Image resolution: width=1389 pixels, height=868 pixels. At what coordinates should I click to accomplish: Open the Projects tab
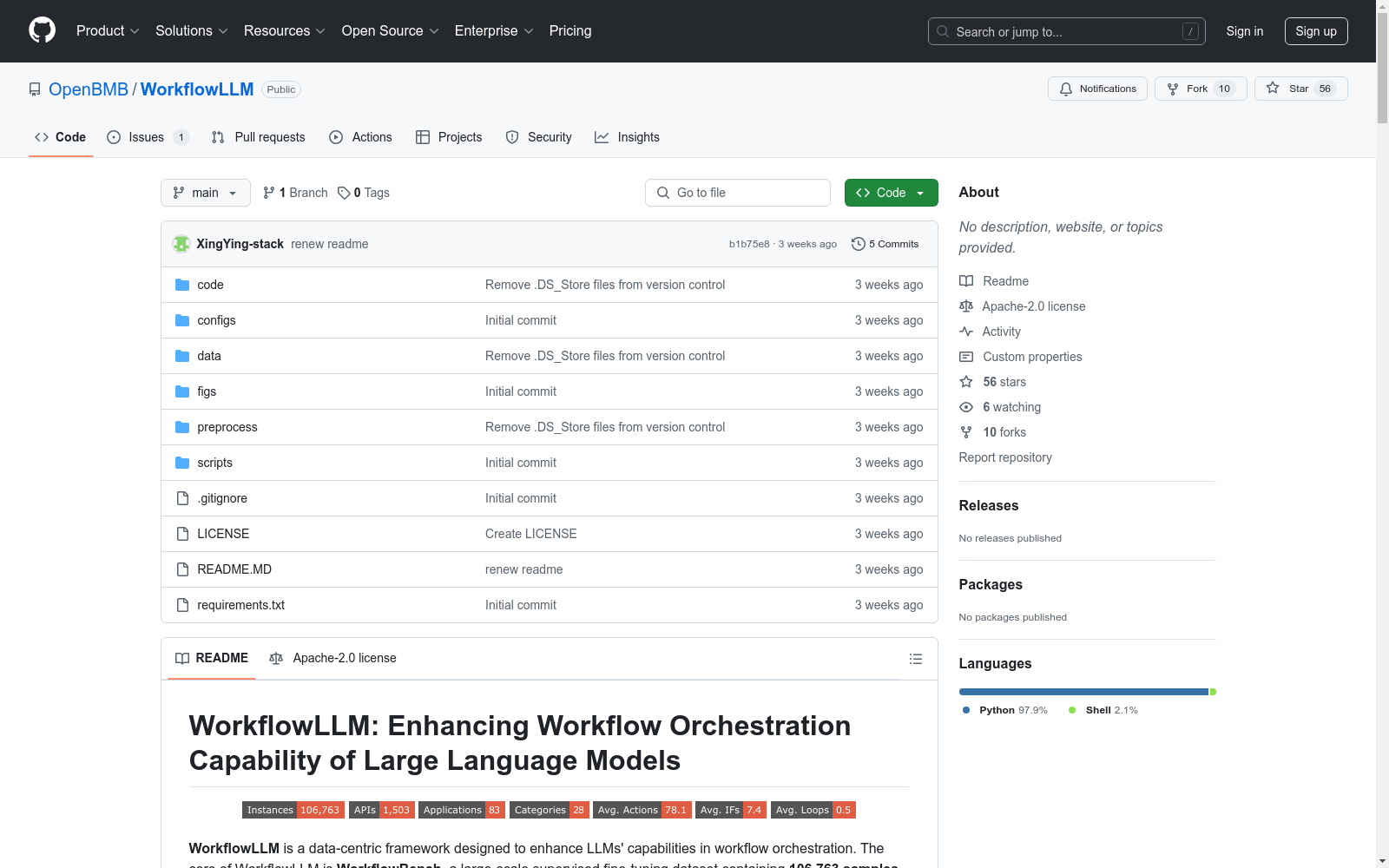pyautogui.click(x=449, y=137)
